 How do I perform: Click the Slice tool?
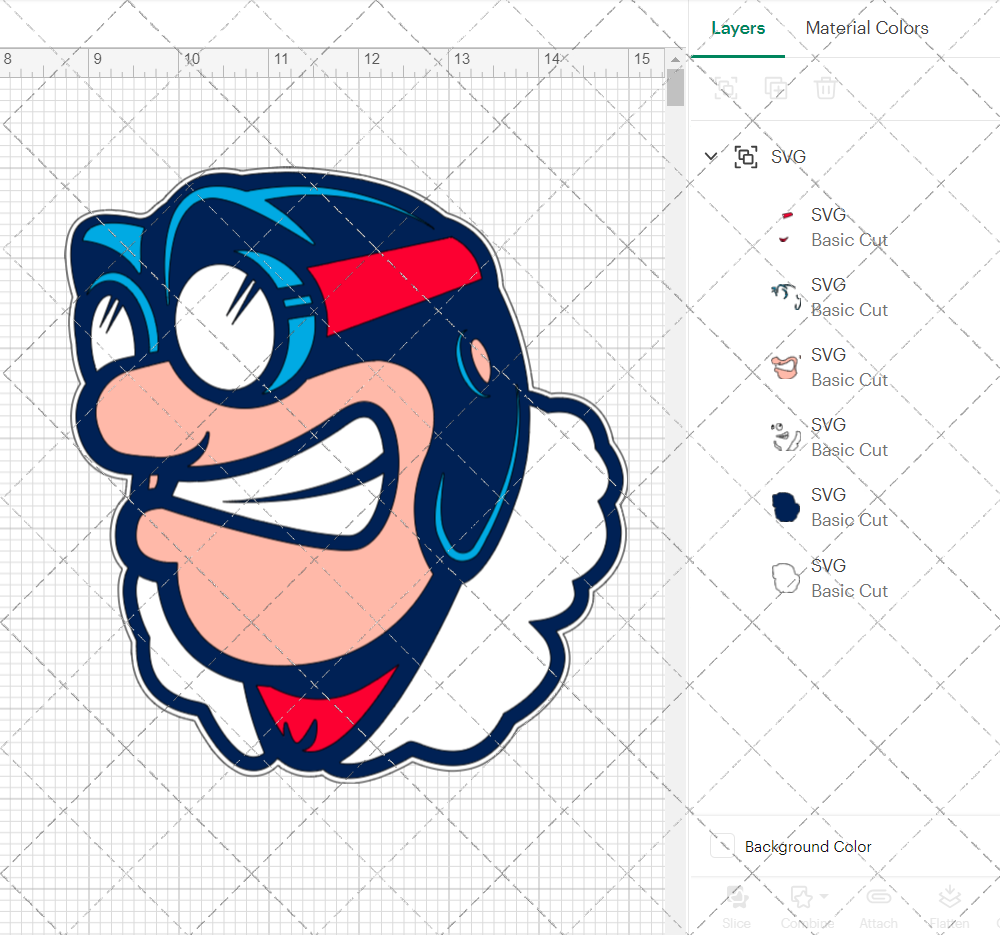point(737,906)
